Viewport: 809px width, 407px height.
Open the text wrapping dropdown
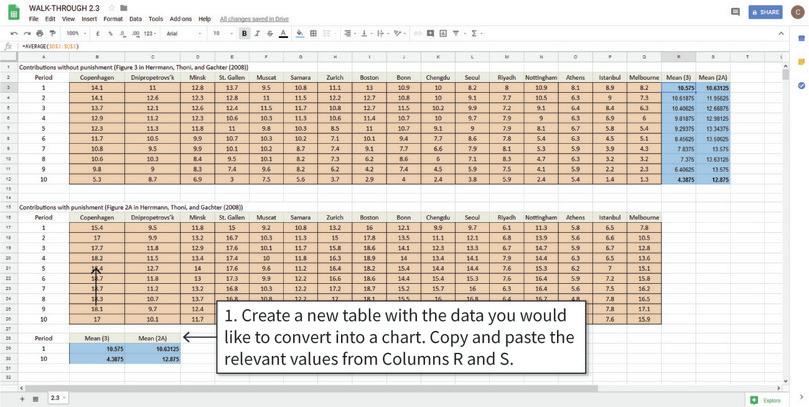point(382,34)
